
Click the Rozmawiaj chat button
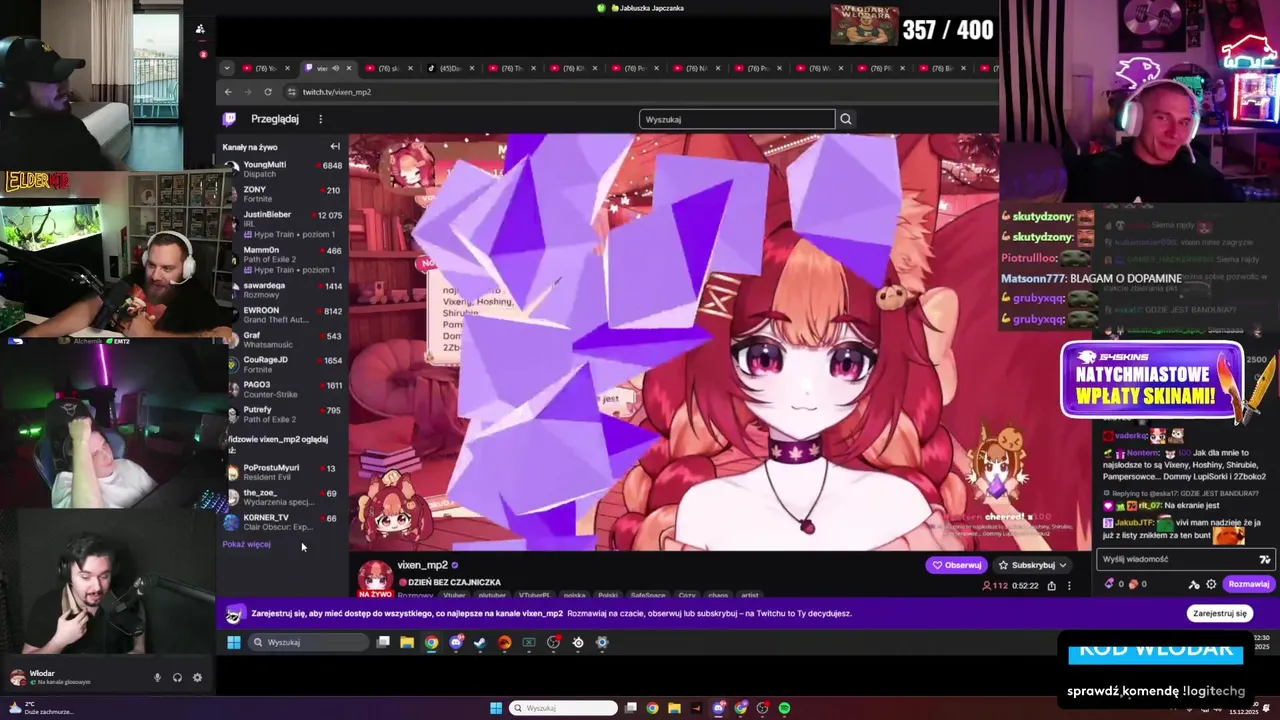coord(1248,584)
